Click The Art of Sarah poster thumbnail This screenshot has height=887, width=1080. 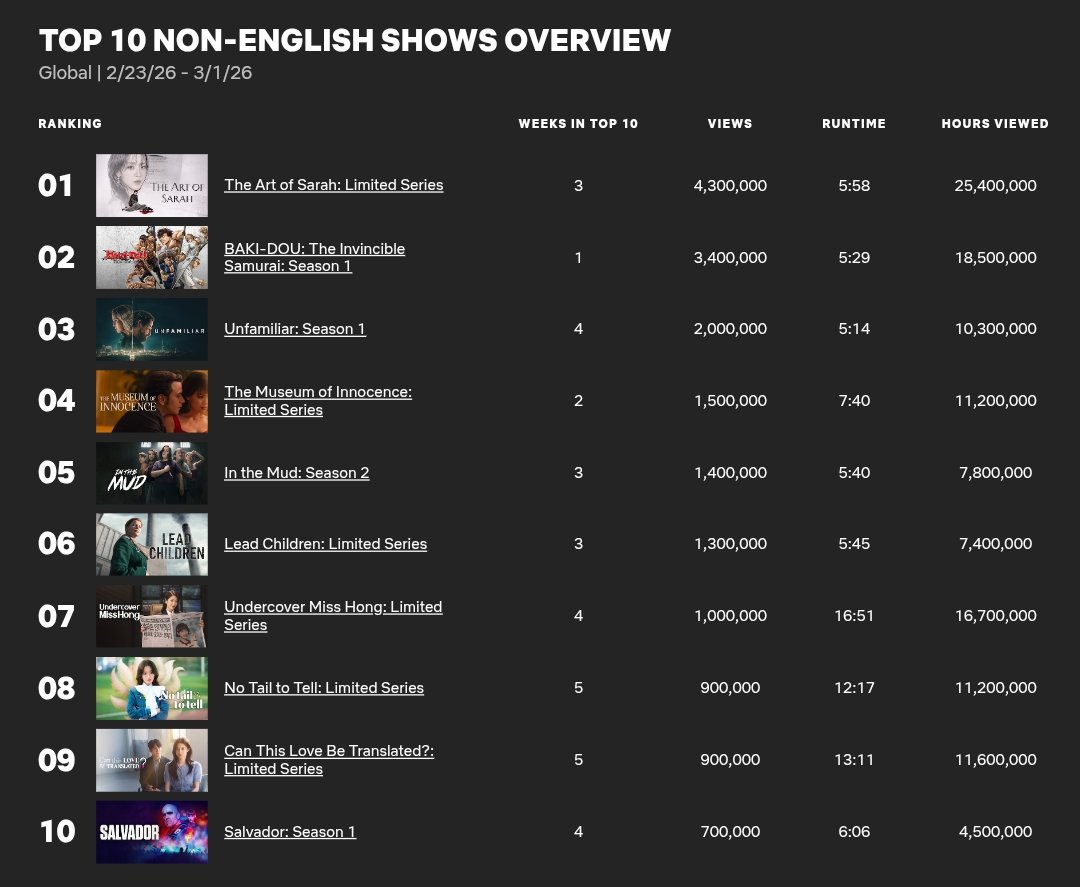(152, 185)
